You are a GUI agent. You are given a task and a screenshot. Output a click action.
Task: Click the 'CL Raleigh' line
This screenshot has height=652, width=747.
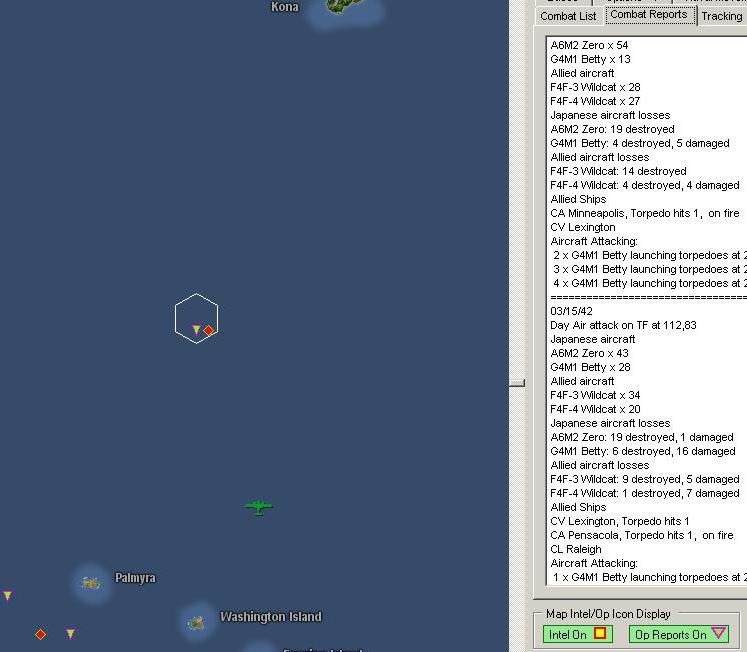pyautogui.click(x=575, y=549)
